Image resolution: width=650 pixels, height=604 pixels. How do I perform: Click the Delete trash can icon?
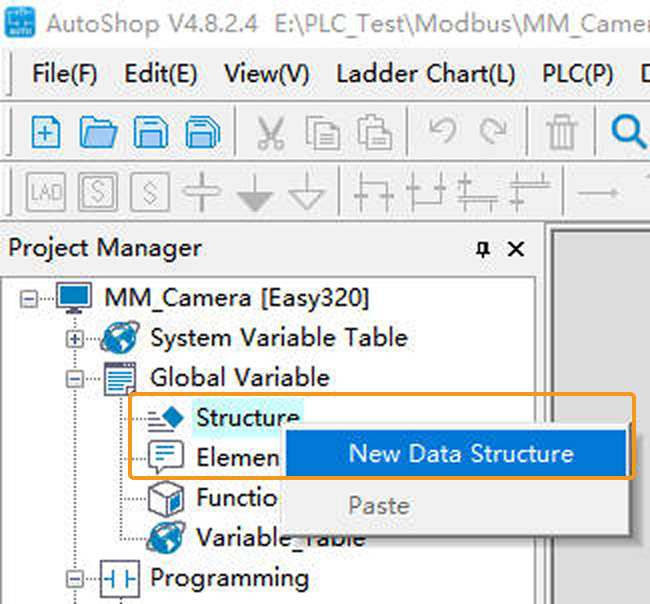562,131
